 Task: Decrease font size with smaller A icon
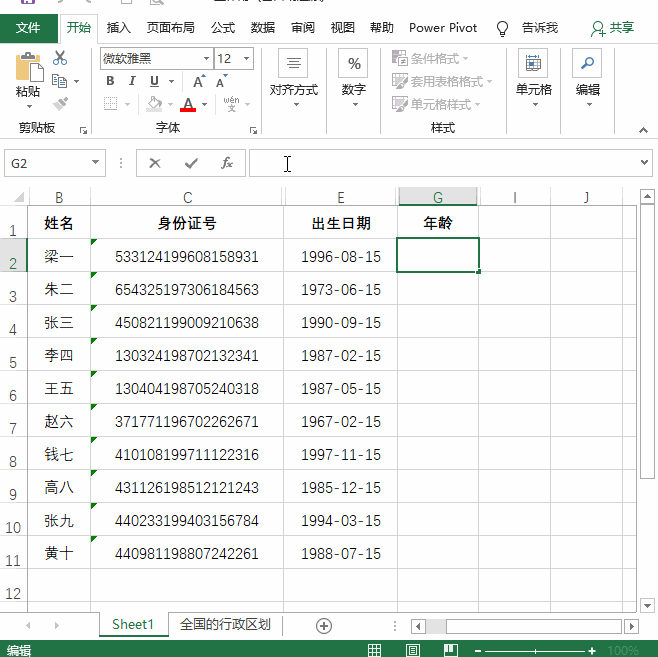tap(222, 81)
